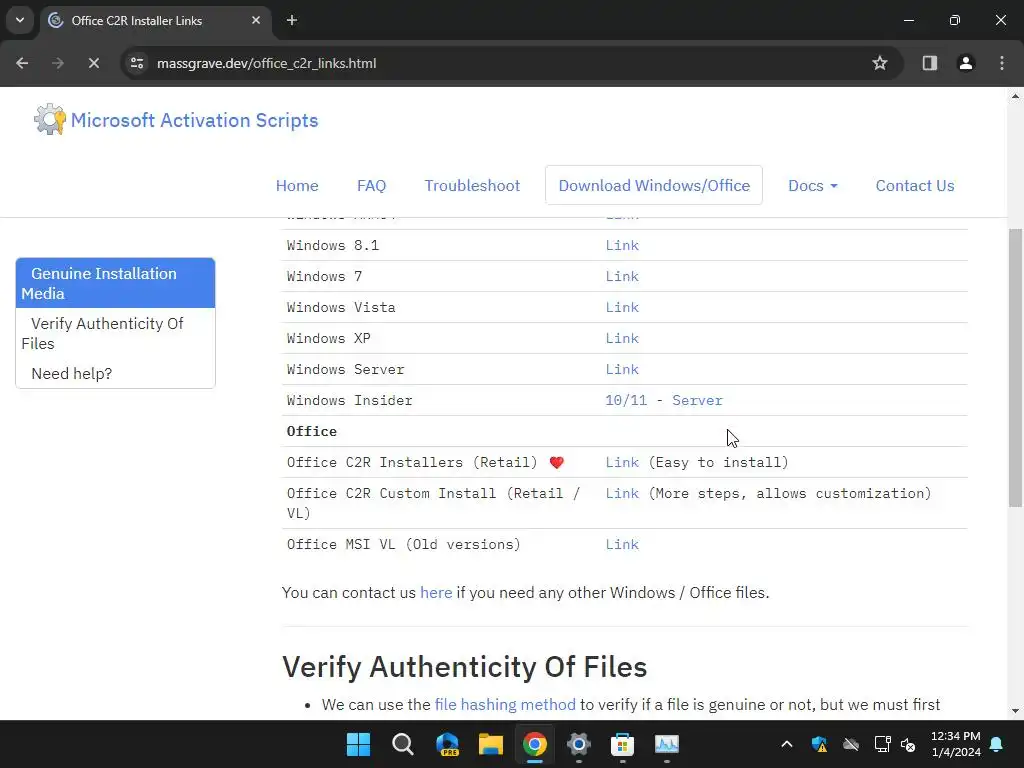Show hidden system tray icons chevron
Image resolution: width=1024 pixels, height=768 pixels.
click(787, 744)
